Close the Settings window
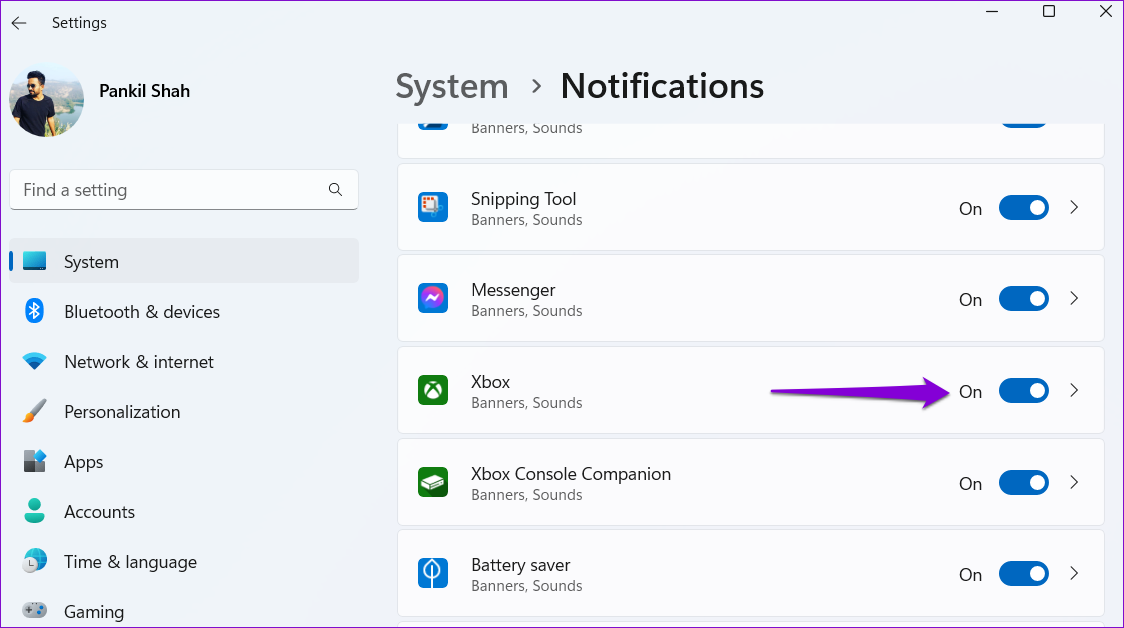1124x628 pixels. click(1105, 11)
